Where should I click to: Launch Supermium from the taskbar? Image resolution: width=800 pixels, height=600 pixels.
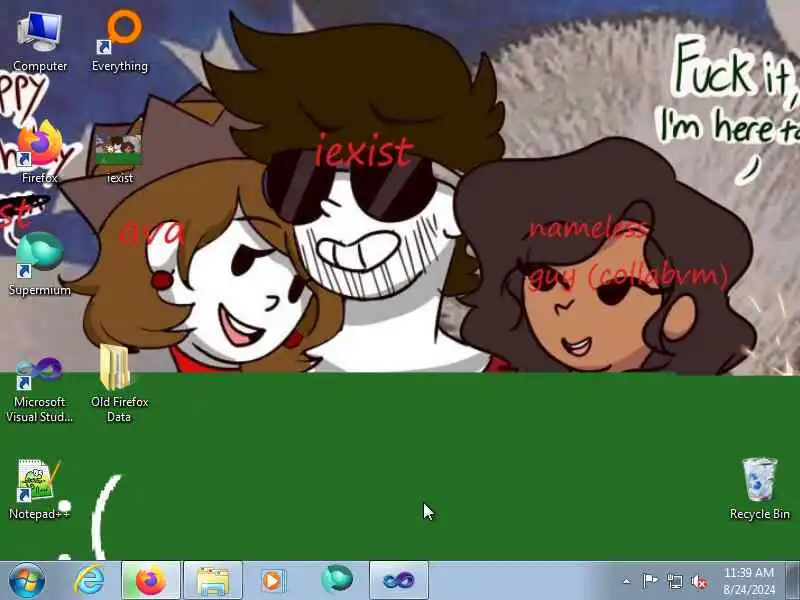pyautogui.click(x=337, y=581)
